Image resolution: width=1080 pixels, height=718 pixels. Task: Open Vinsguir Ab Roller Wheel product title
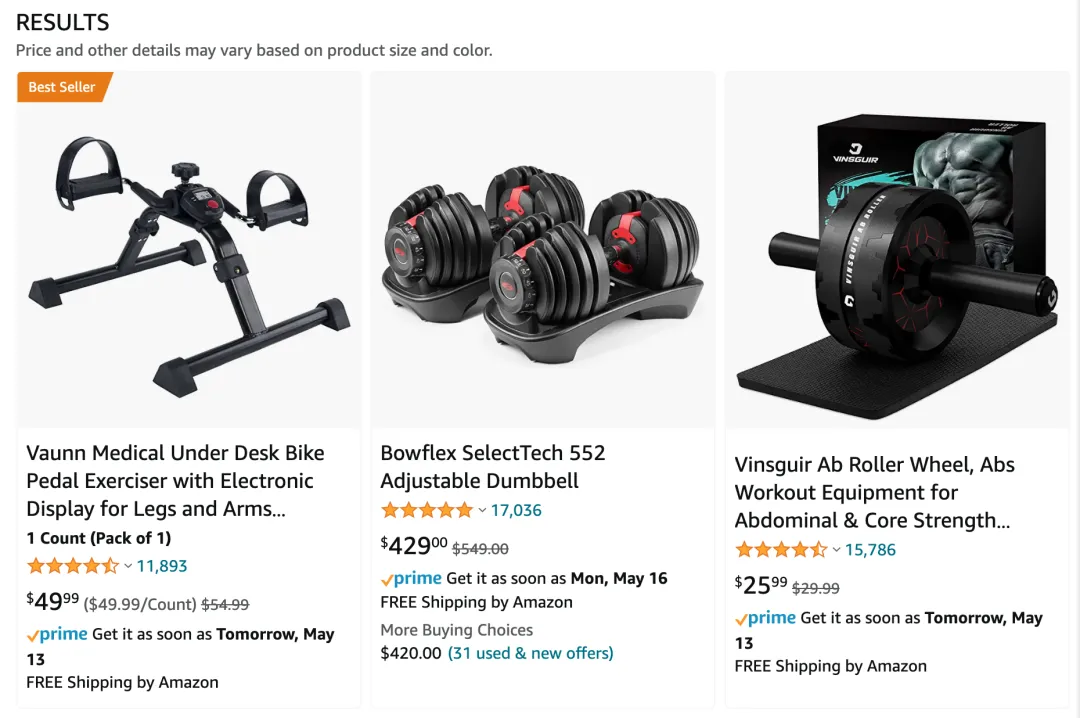(x=874, y=493)
